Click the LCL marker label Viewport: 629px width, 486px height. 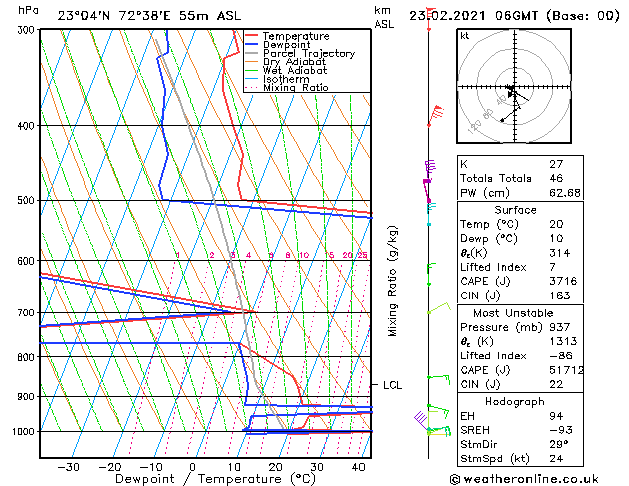pos(392,385)
